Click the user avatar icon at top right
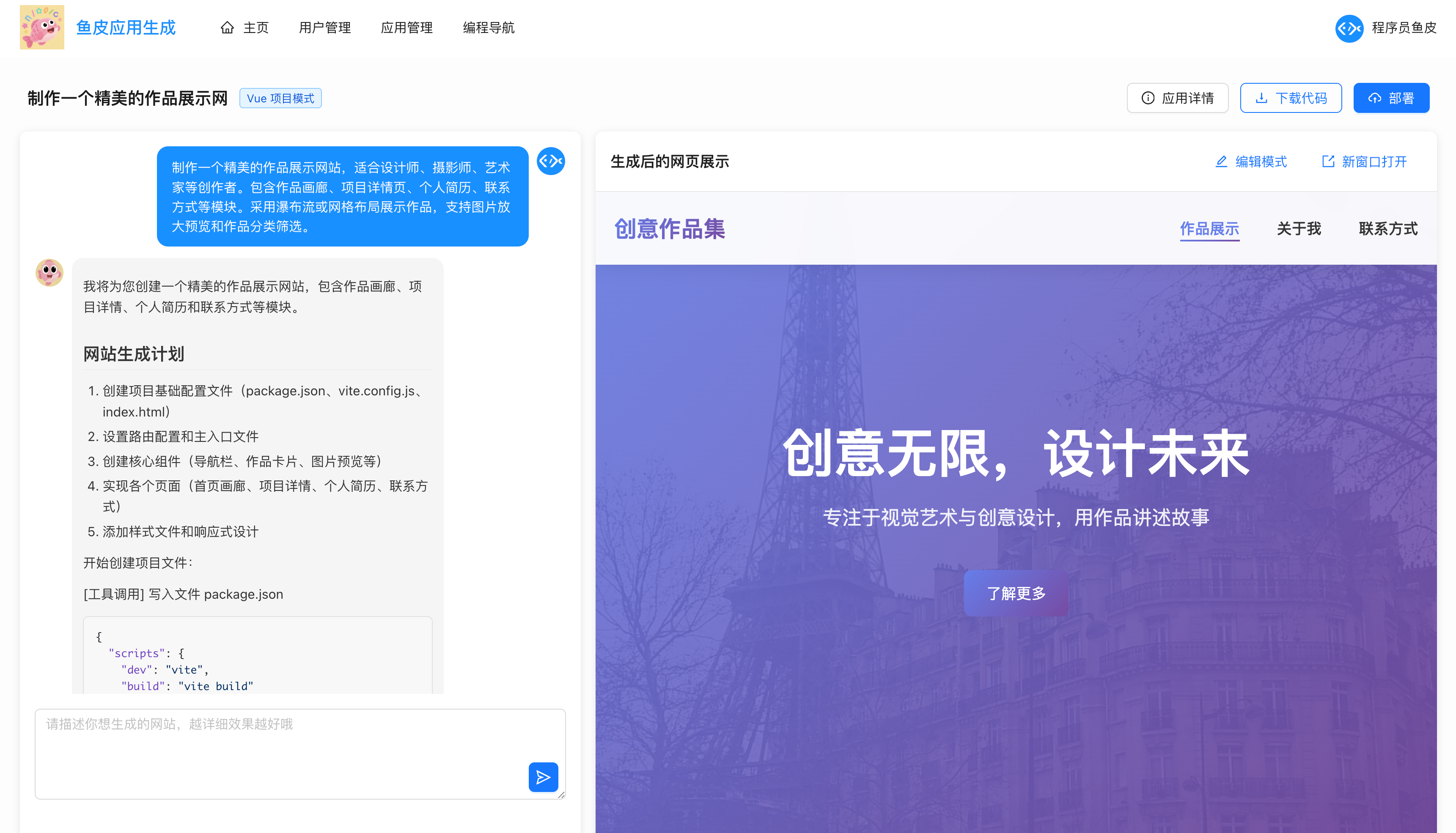1456x833 pixels. [1349, 28]
